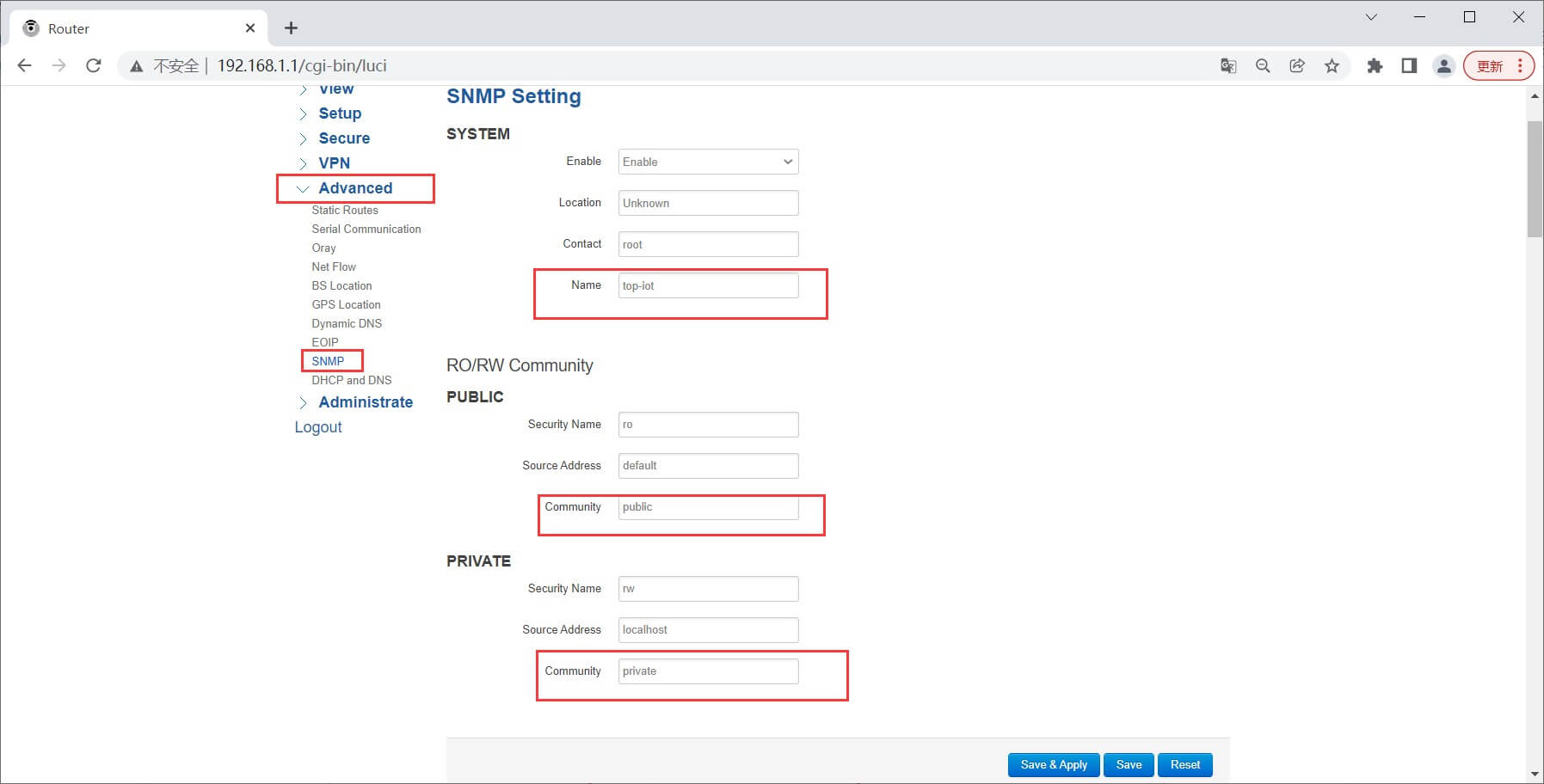Image resolution: width=1544 pixels, height=784 pixels.
Task: Expand the View menu
Action: [335, 90]
